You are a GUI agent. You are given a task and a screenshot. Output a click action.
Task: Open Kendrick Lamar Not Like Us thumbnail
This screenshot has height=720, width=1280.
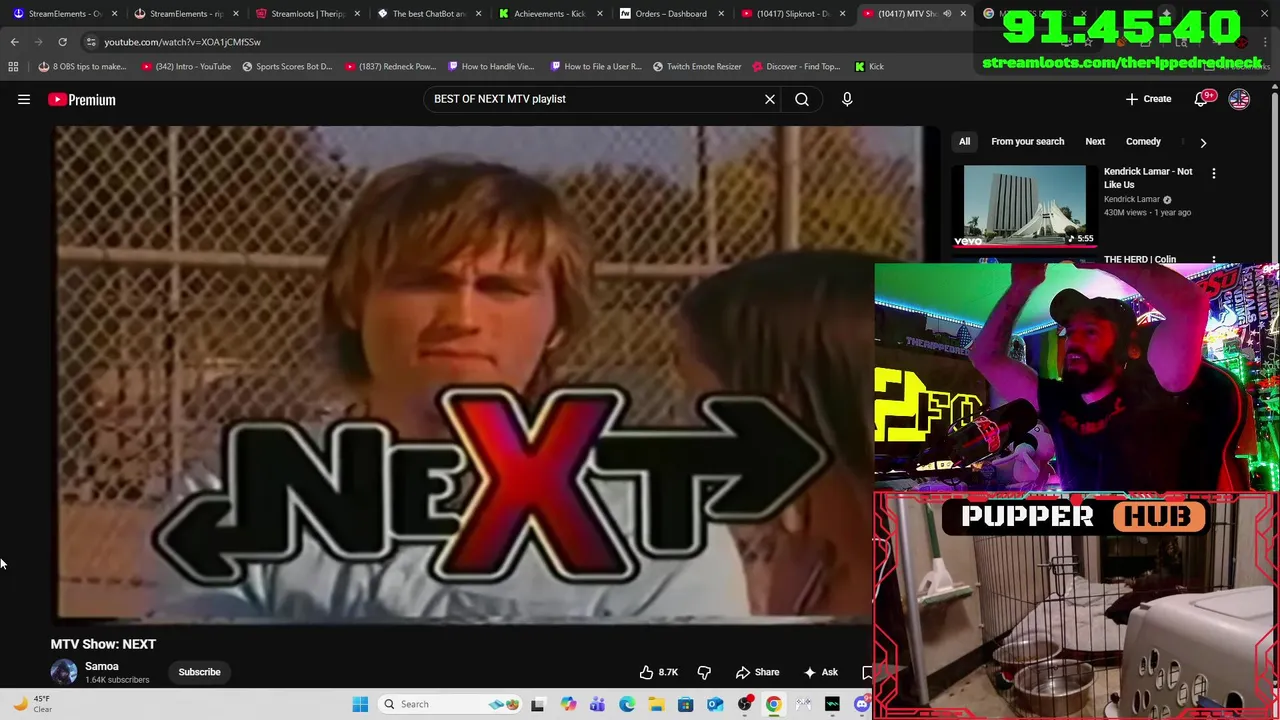pyautogui.click(x=1024, y=206)
